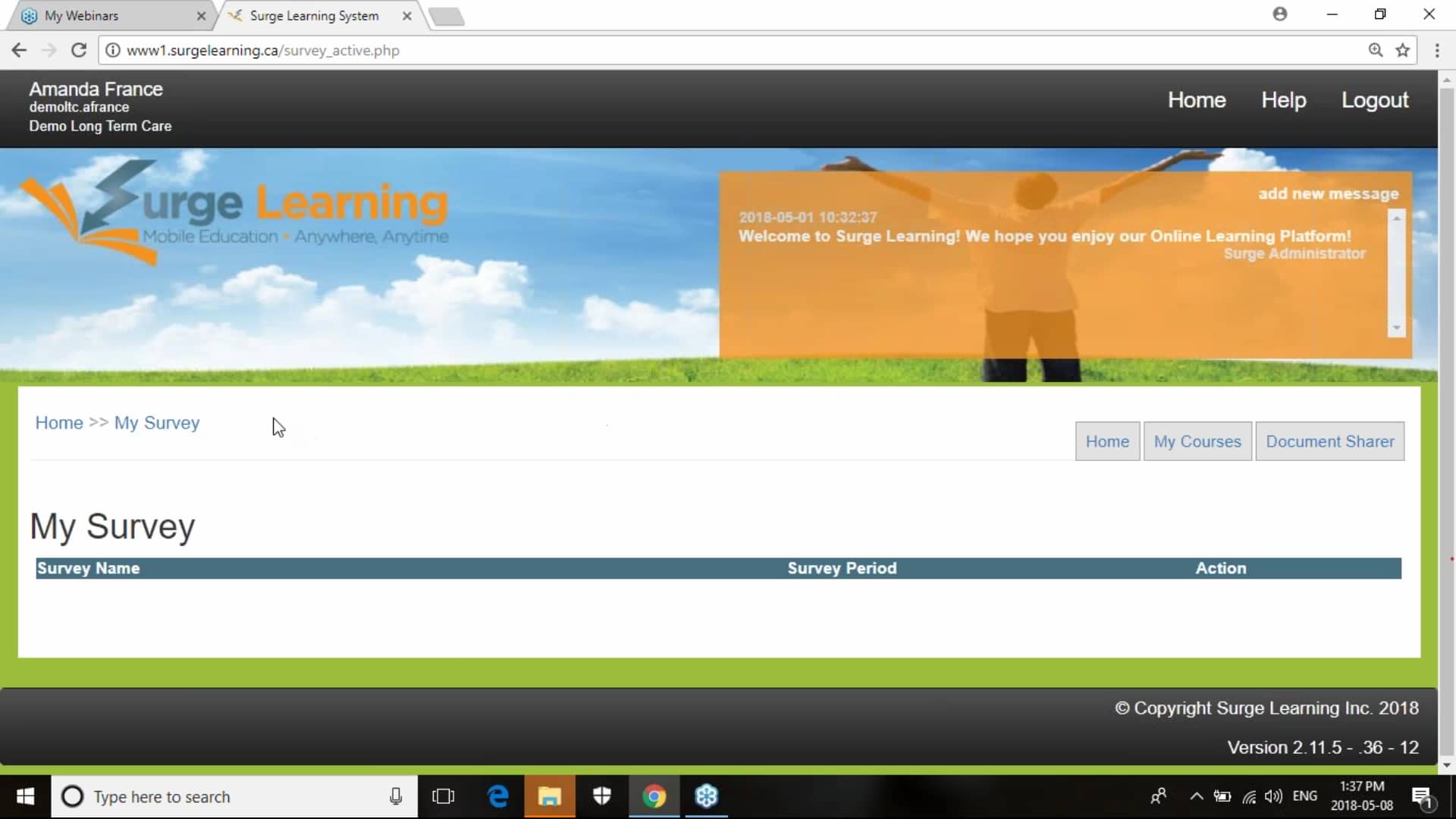The image size is (1456, 819).
Task: Click the search input field in taskbar
Action: 233,797
